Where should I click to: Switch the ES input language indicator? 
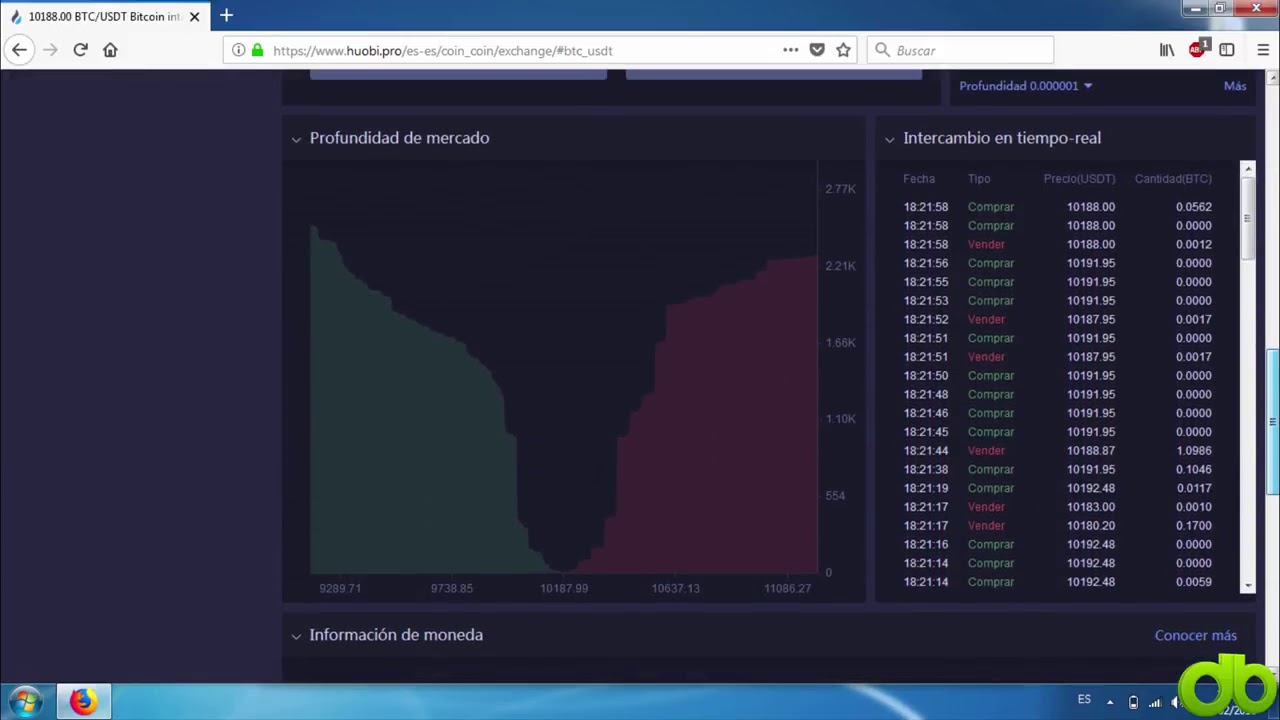tap(1084, 700)
